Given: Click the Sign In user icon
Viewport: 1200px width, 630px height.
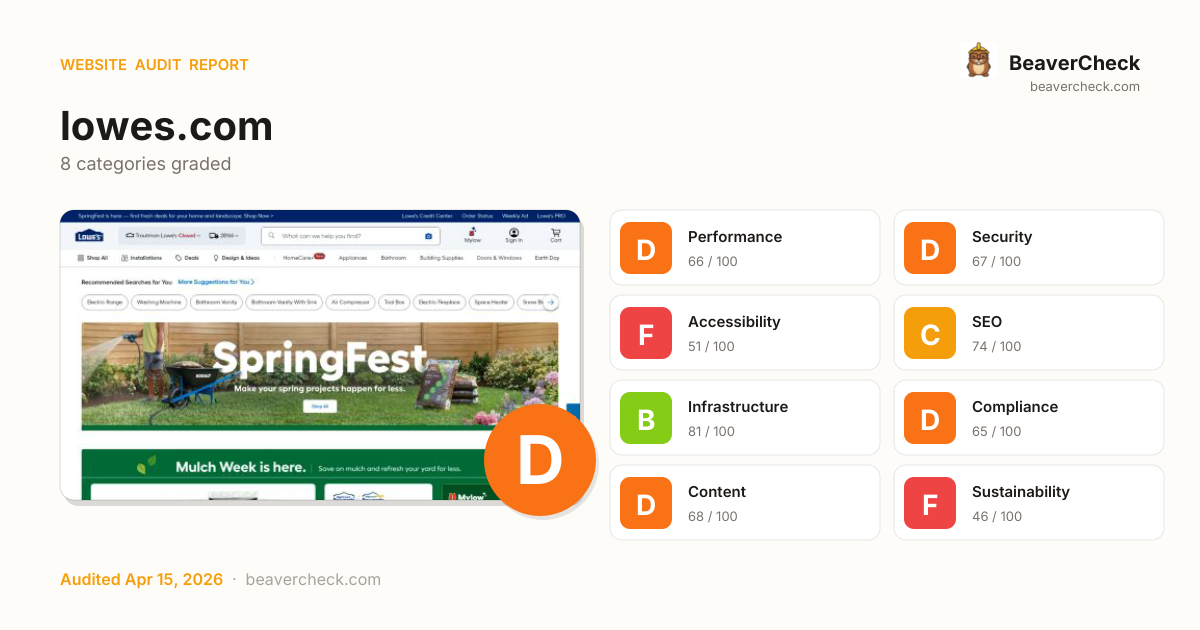Looking at the screenshot, I should (513, 236).
